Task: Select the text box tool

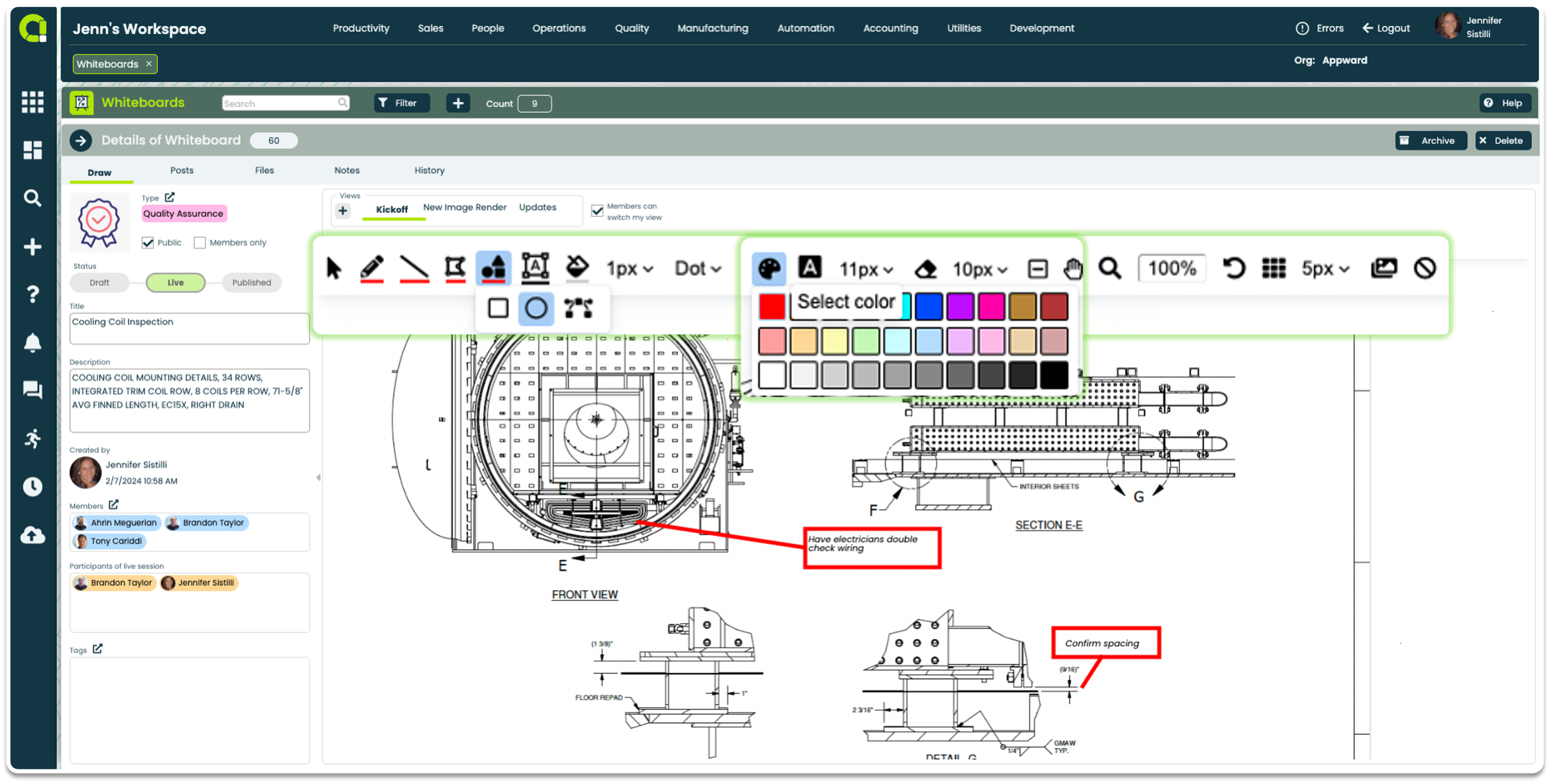Action: [535, 268]
